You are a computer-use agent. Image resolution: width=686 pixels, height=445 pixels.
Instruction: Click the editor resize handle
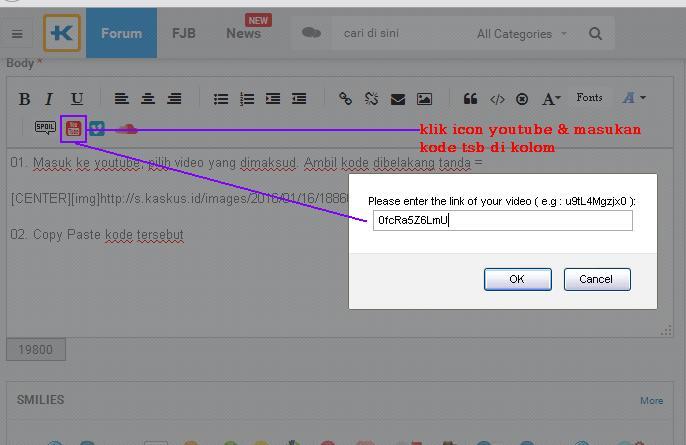666,331
